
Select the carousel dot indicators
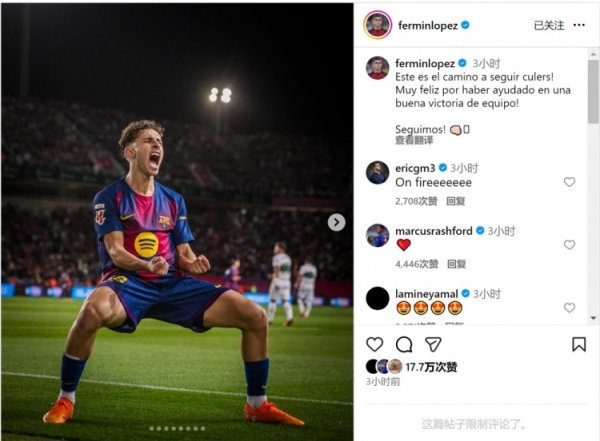coord(177,428)
